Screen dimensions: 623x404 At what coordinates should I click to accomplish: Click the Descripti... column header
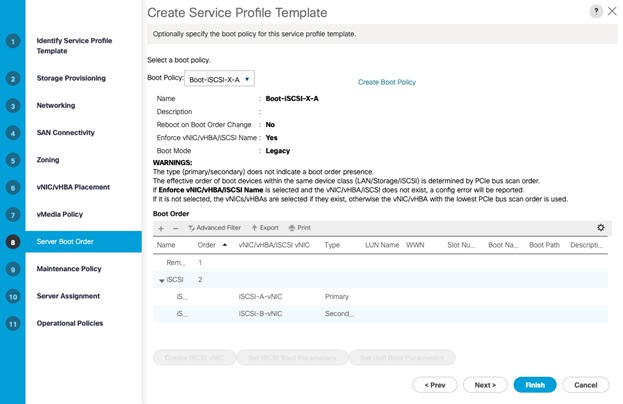point(586,245)
